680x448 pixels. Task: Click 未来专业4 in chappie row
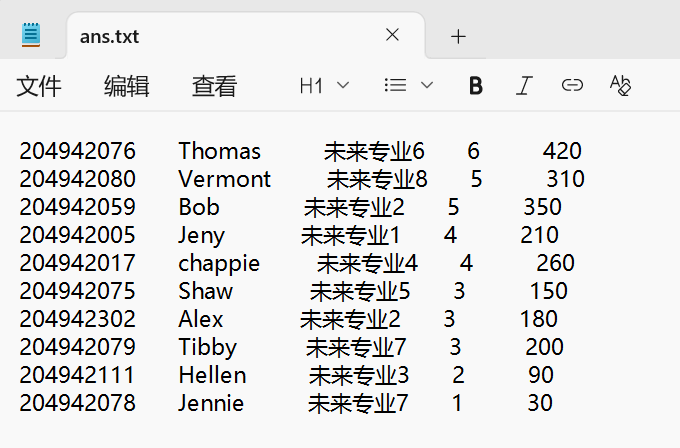point(367,263)
